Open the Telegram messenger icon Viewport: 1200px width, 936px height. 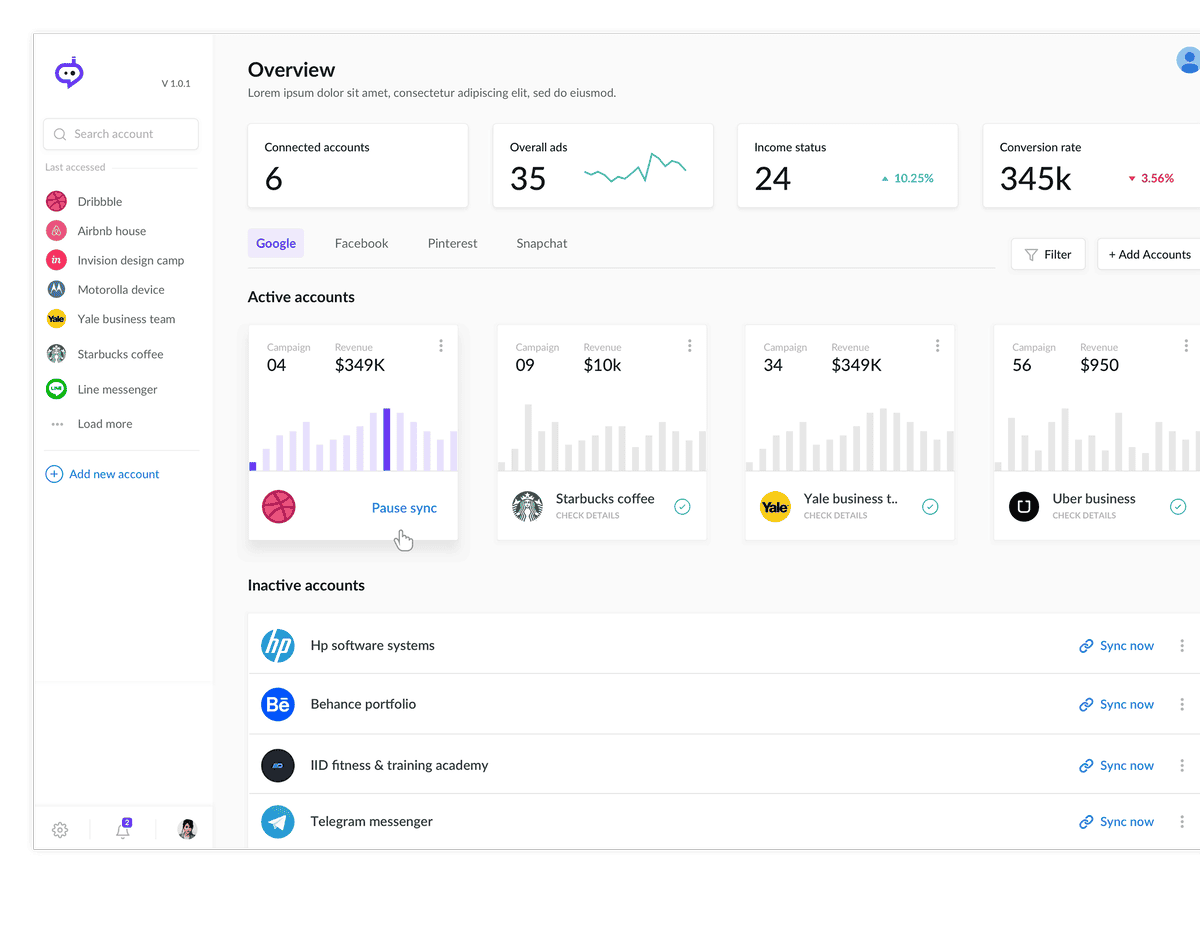click(278, 821)
